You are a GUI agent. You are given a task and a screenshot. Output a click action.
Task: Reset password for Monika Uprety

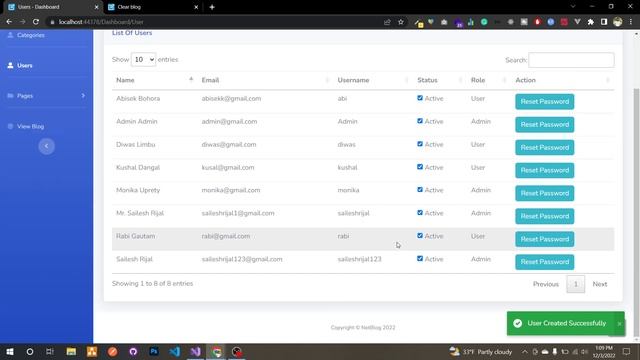[x=544, y=193]
